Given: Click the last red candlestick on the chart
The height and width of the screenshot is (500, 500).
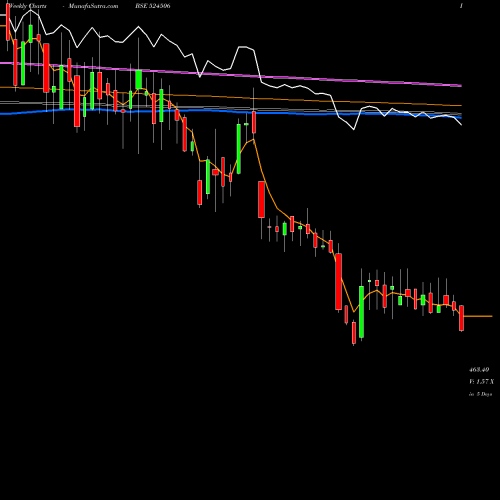Looking at the screenshot, I should [461, 318].
